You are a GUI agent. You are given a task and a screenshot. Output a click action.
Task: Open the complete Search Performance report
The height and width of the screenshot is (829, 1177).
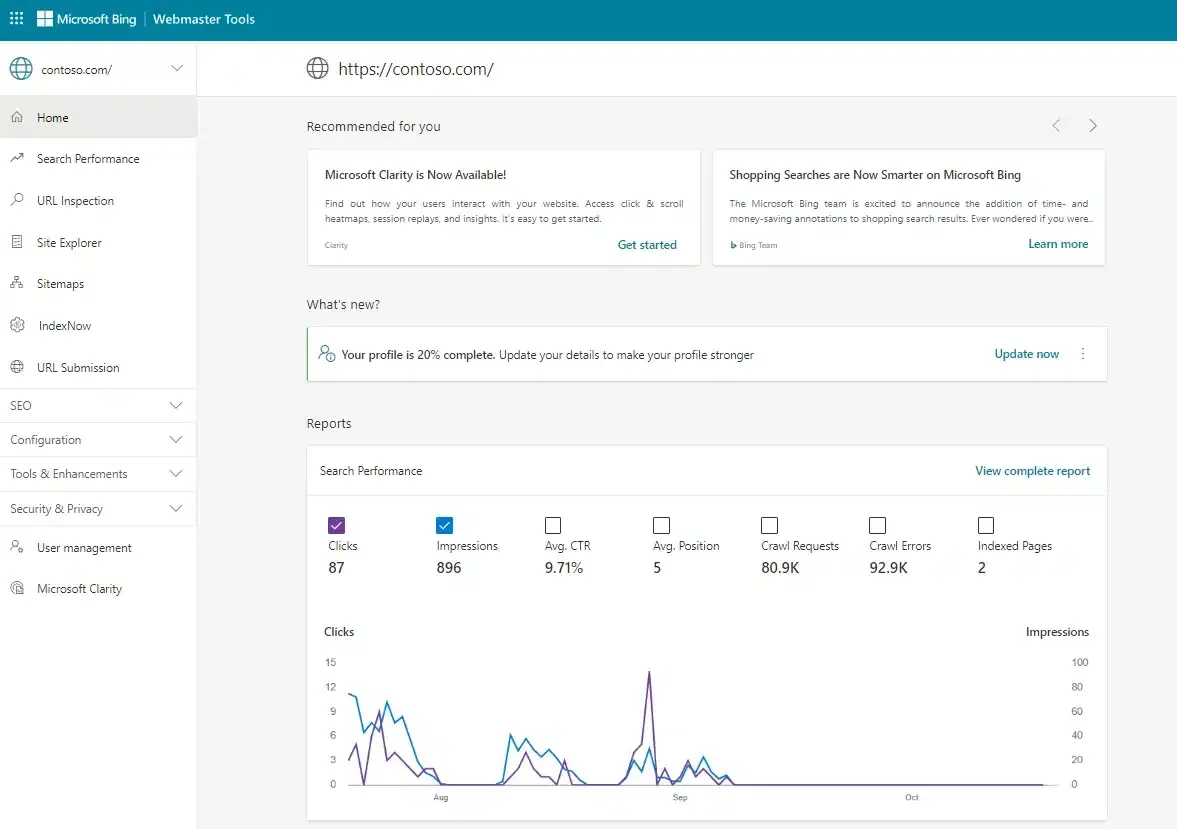coord(1032,470)
